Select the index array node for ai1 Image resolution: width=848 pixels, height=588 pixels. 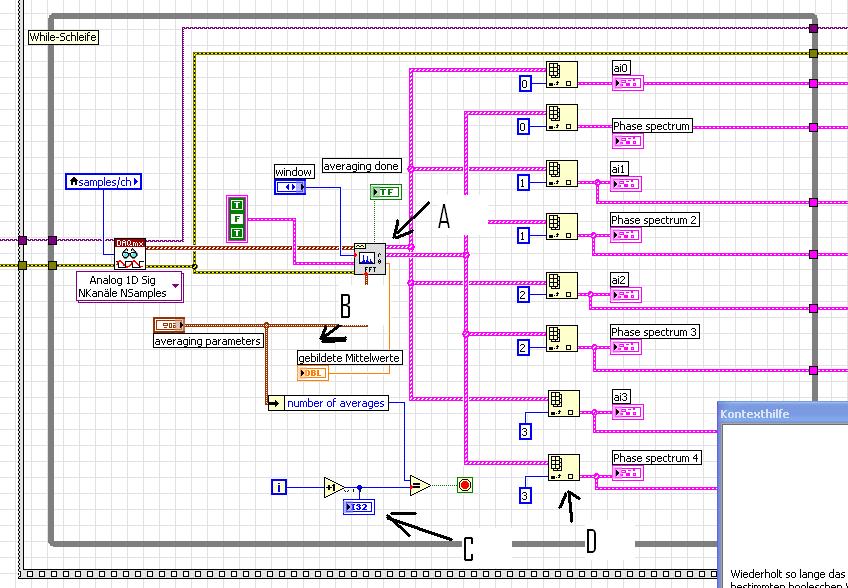(x=562, y=174)
